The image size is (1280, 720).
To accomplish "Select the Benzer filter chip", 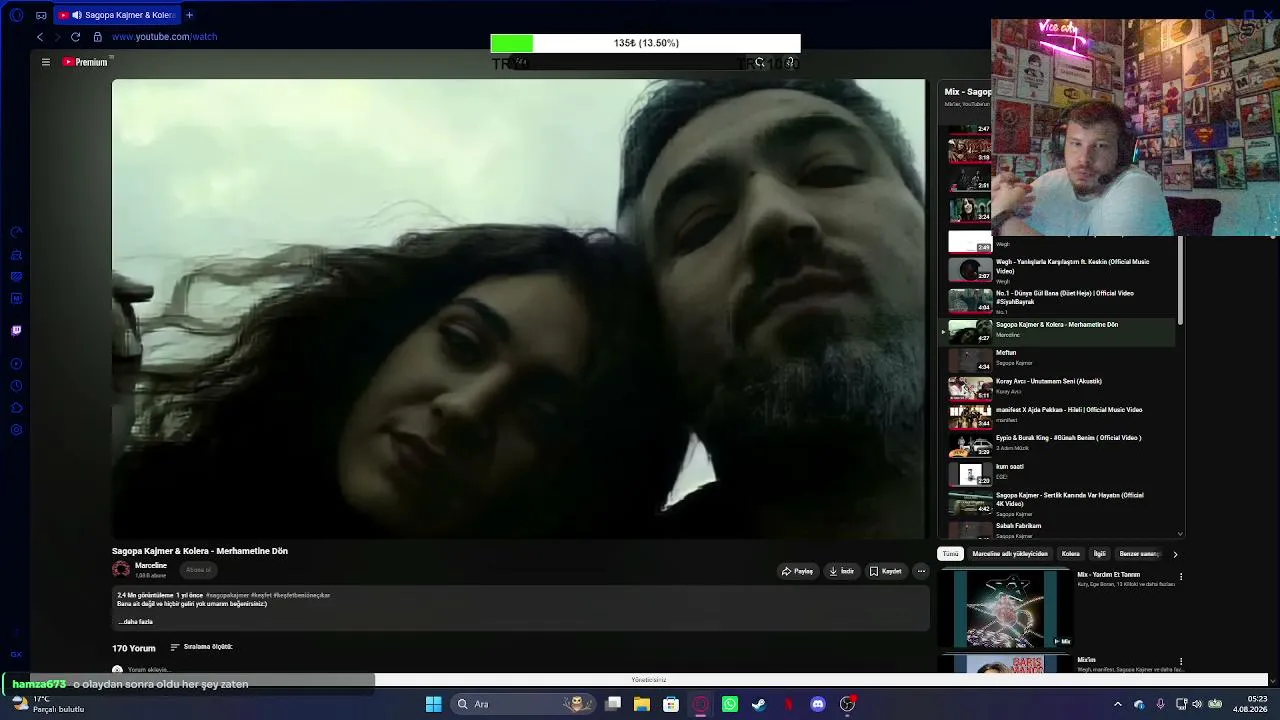I will tap(1138, 554).
